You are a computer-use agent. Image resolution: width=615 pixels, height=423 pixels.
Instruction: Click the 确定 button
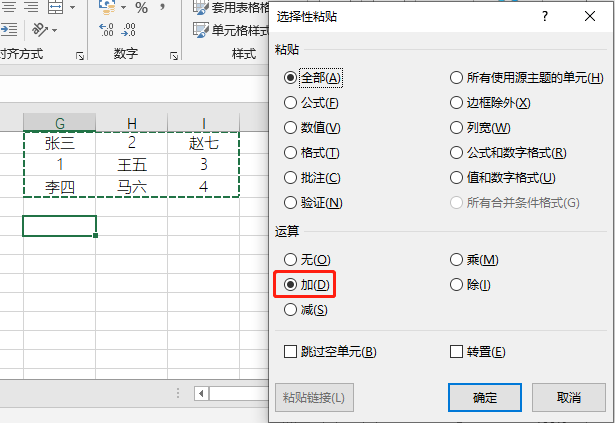[x=485, y=397]
